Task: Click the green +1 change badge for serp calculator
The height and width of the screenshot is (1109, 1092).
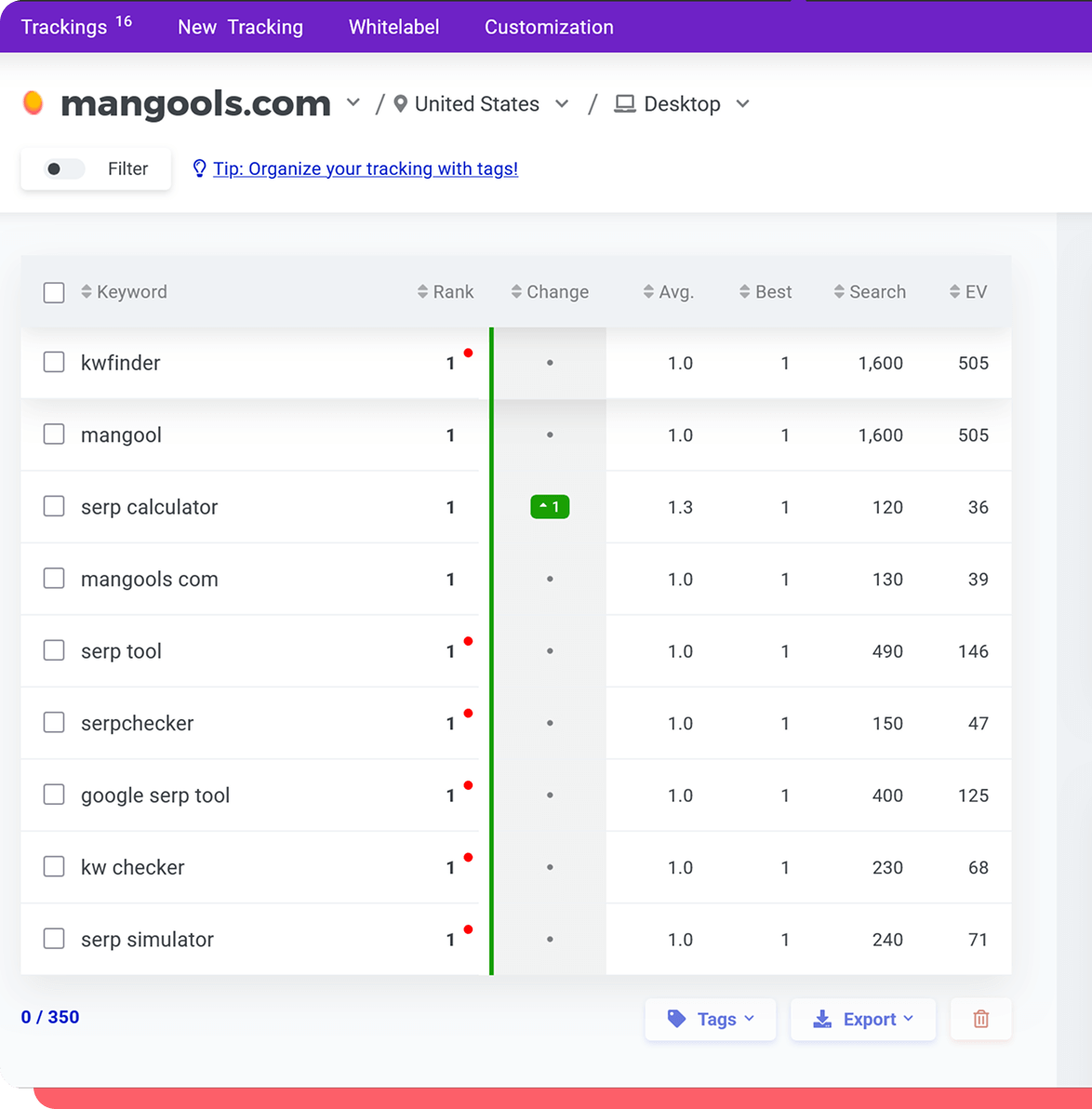Action: coord(549,506)
